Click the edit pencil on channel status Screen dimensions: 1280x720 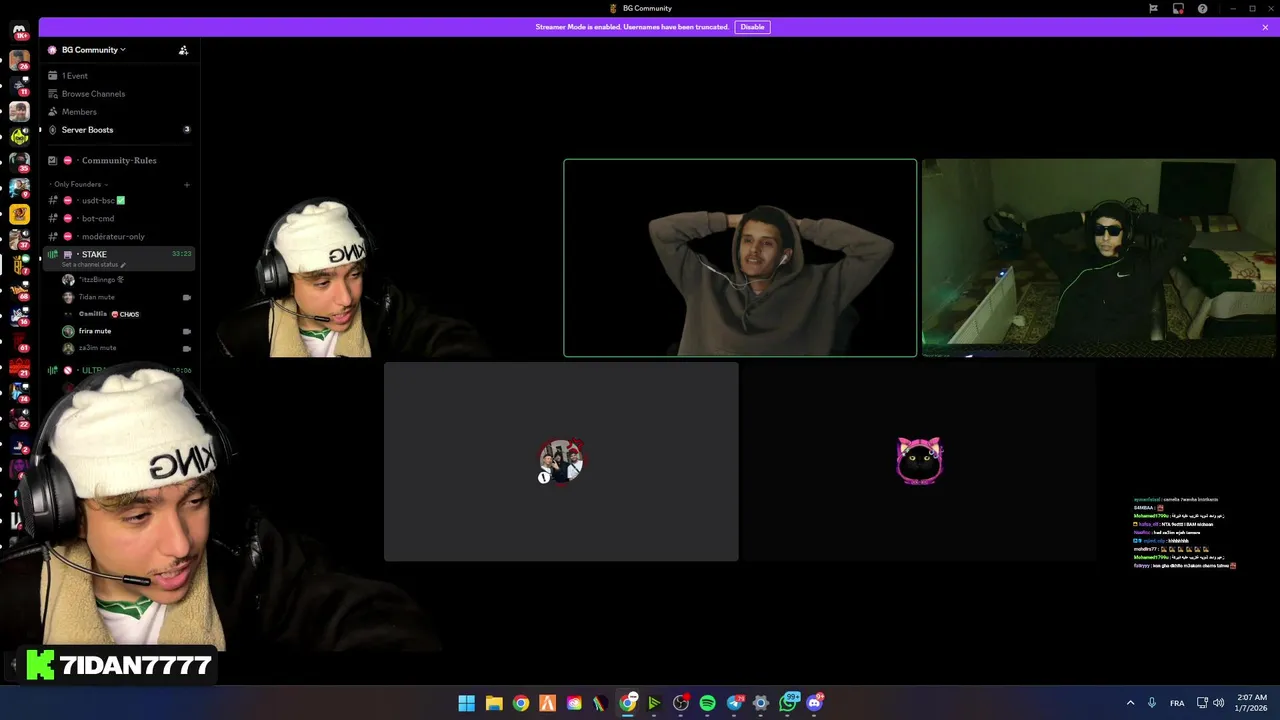coord(123,265)
